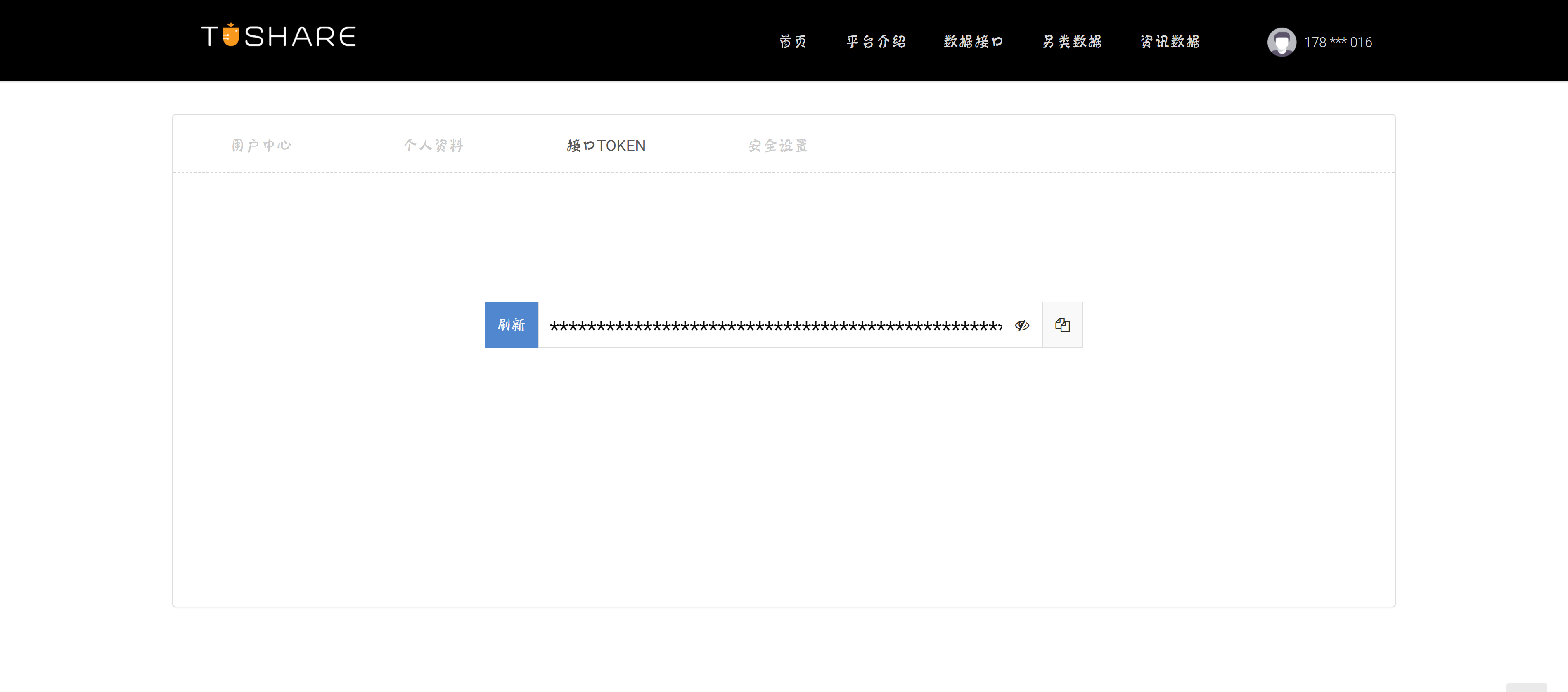Viewport: 1568px width, 692px height.
Task: Go to 数据接口 in the top navigation
Action: [973, 42]
